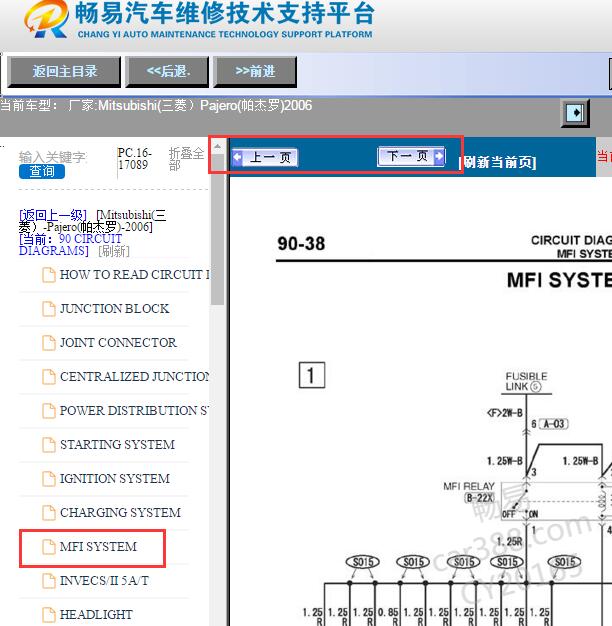
Task: Open next page with 下一页 button
Action: [411, 156]
